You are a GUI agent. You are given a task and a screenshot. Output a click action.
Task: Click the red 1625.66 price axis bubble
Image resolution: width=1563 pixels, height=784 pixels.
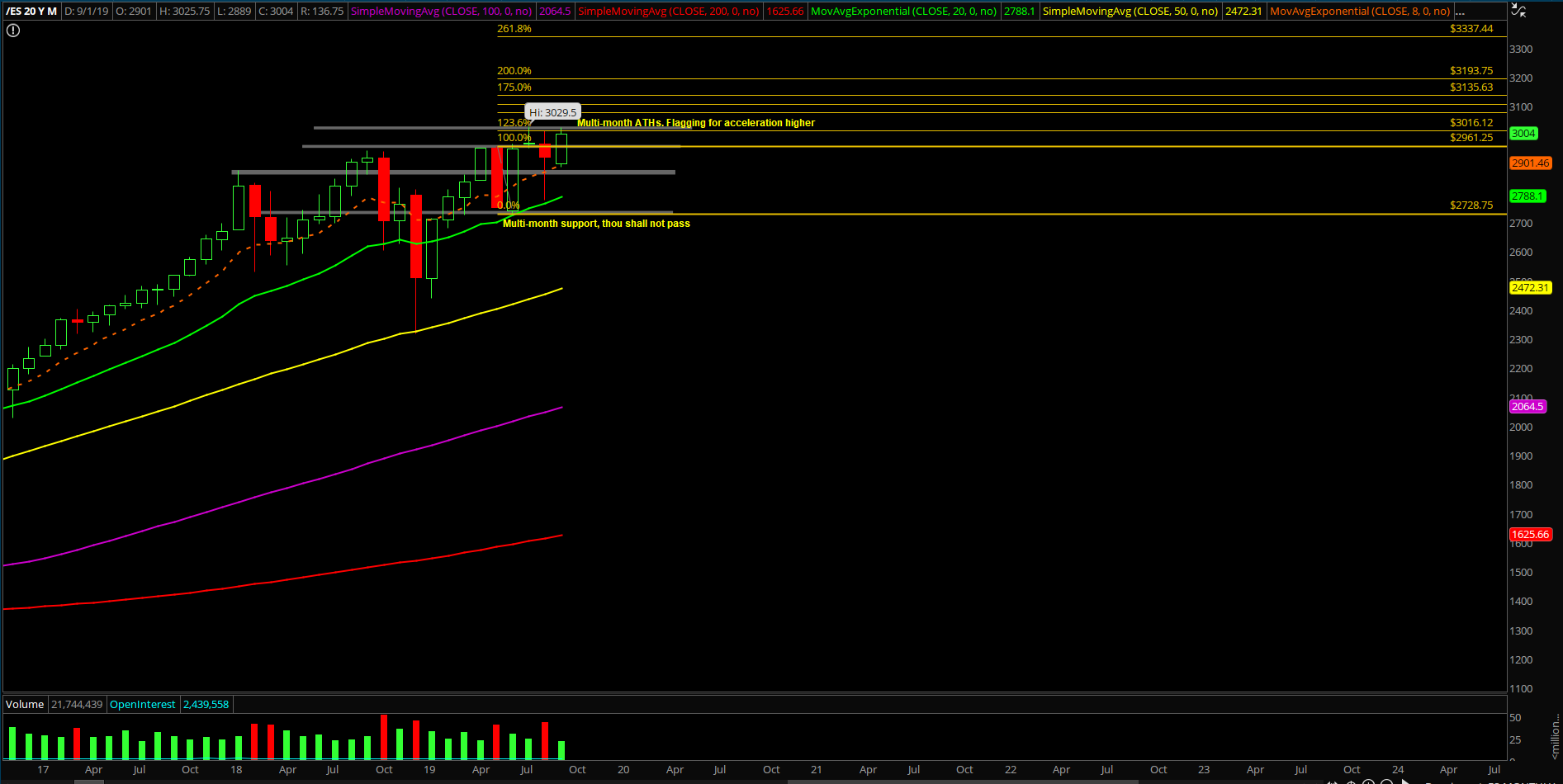[x=1530, y=535]
